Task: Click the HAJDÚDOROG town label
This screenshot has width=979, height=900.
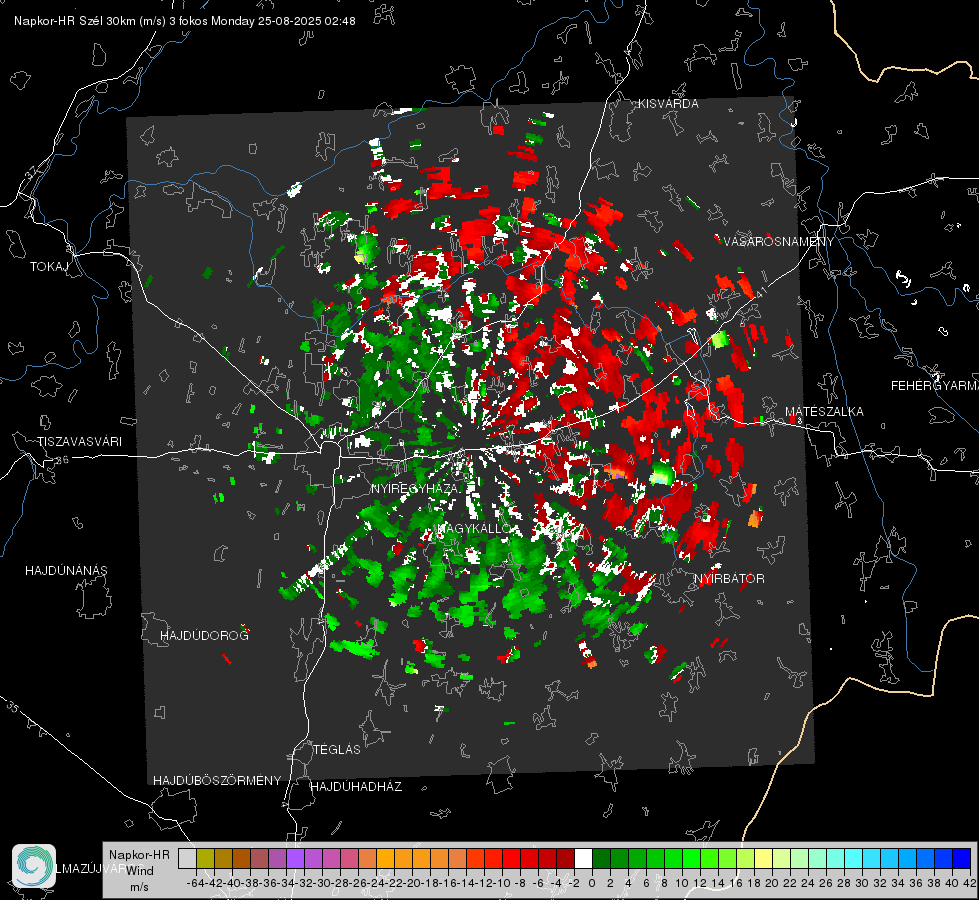Action: coord(204,635)
